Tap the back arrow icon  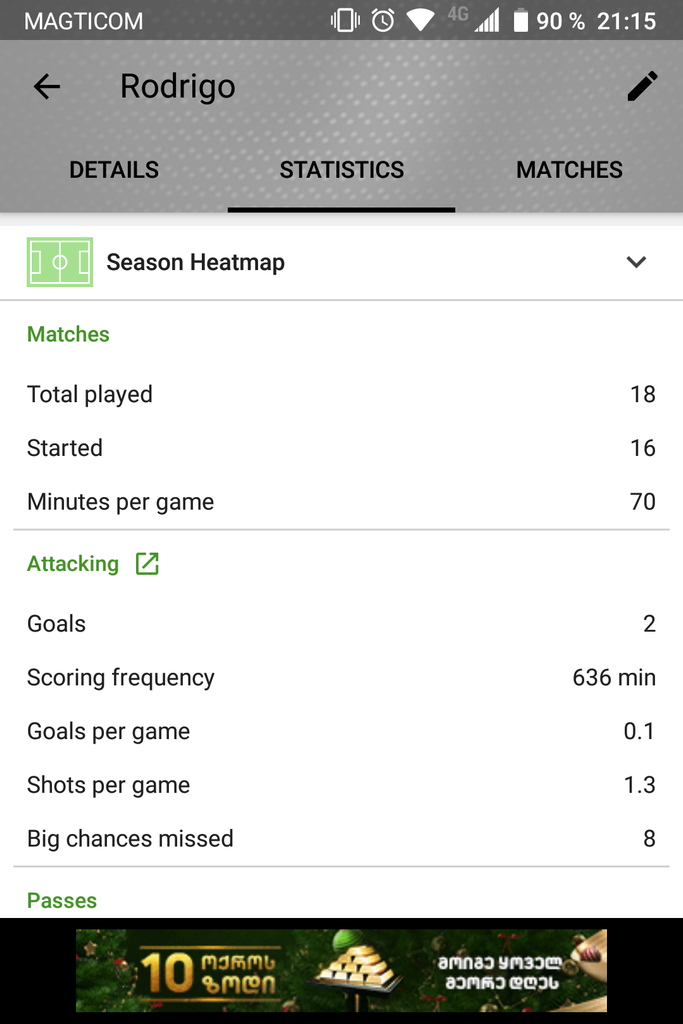(47, 87)
